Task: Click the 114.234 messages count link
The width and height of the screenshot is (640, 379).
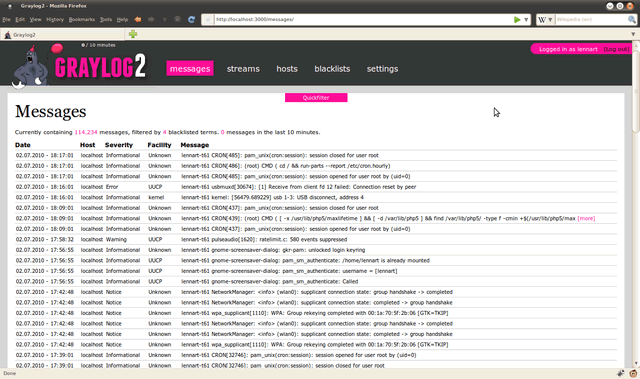Action: [86, 132]
